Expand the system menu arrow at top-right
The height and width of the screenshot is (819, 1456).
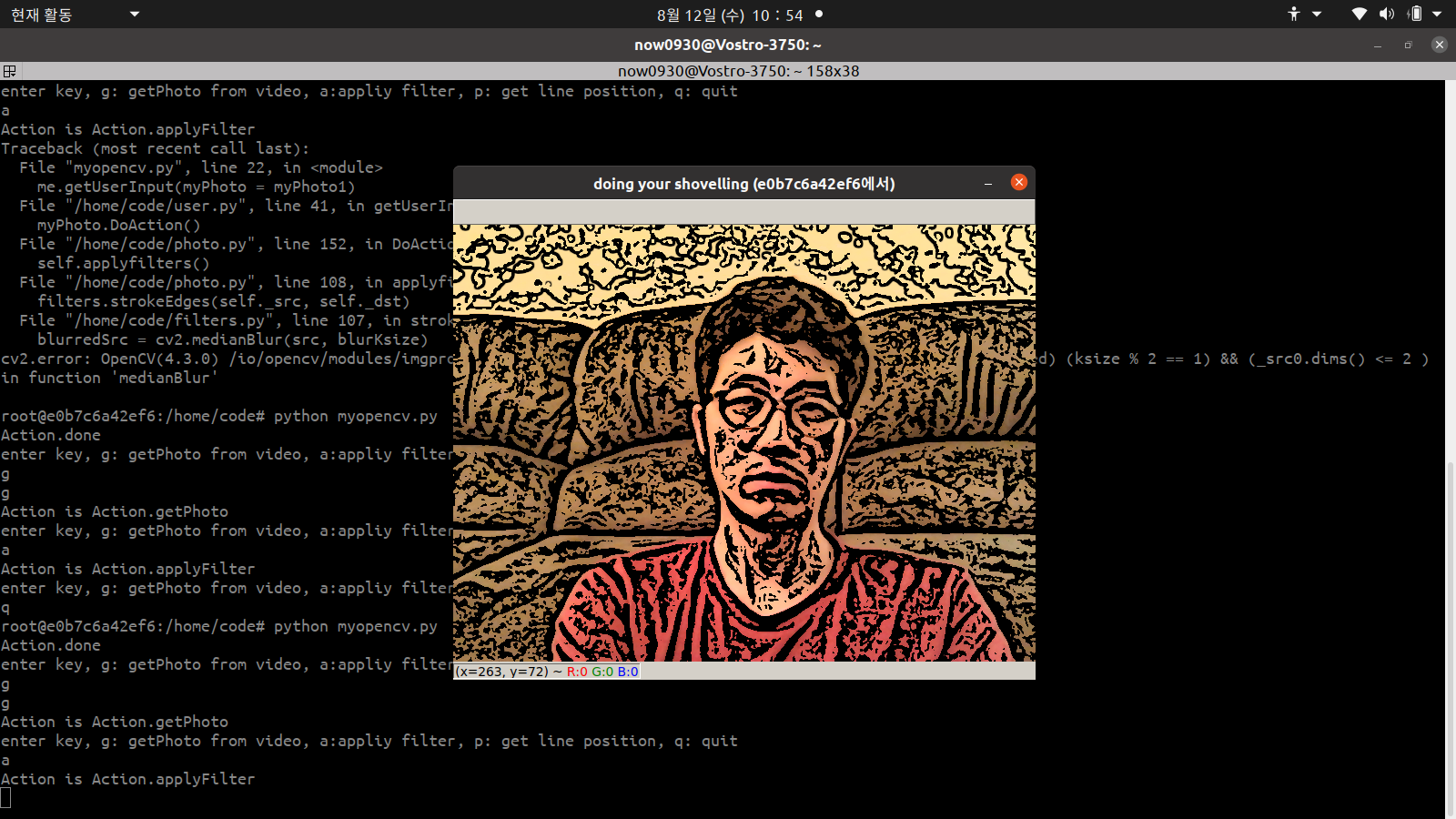point(1437,14)
